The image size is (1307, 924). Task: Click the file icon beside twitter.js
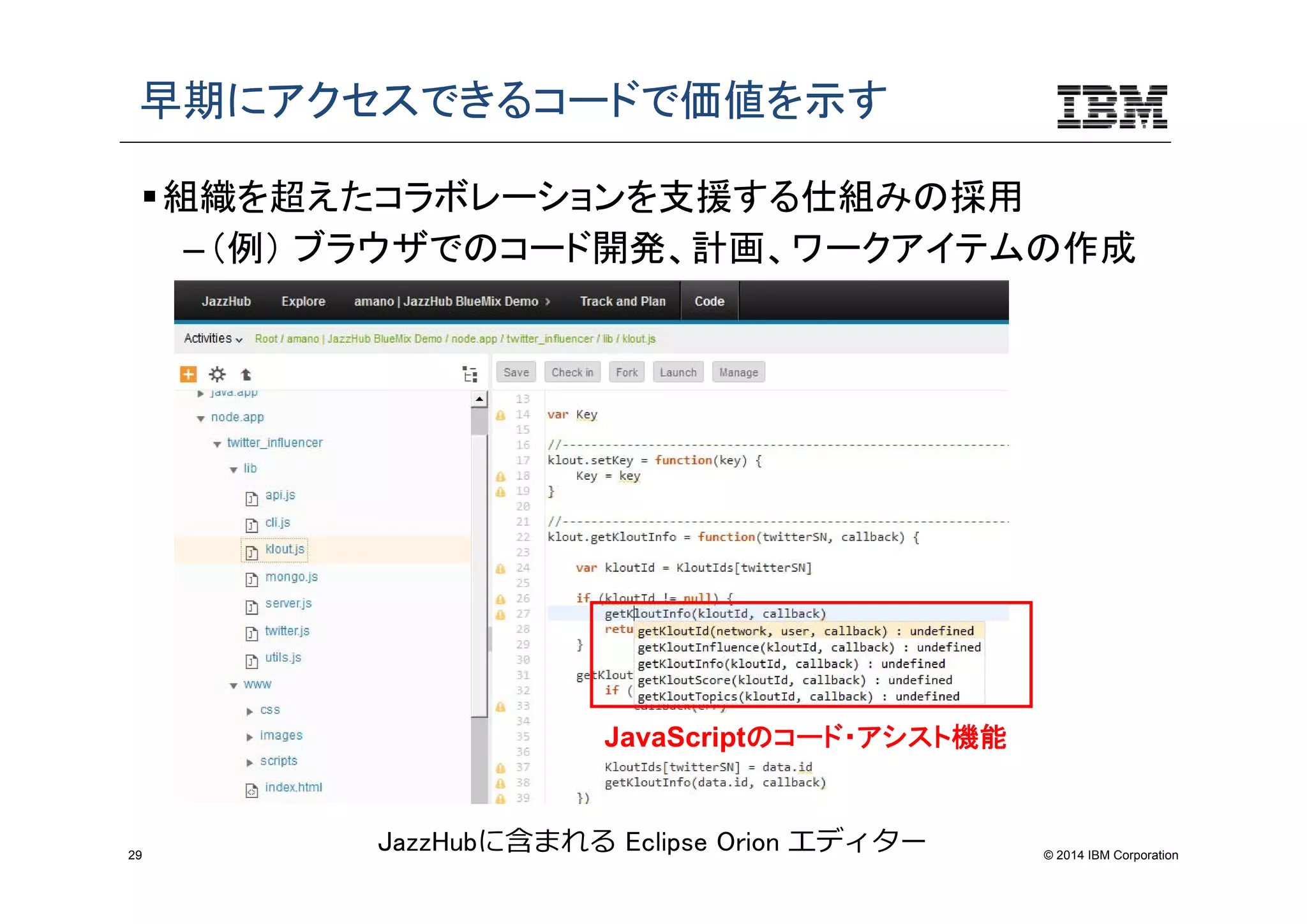pyautogui.click(x=252, y=634)
